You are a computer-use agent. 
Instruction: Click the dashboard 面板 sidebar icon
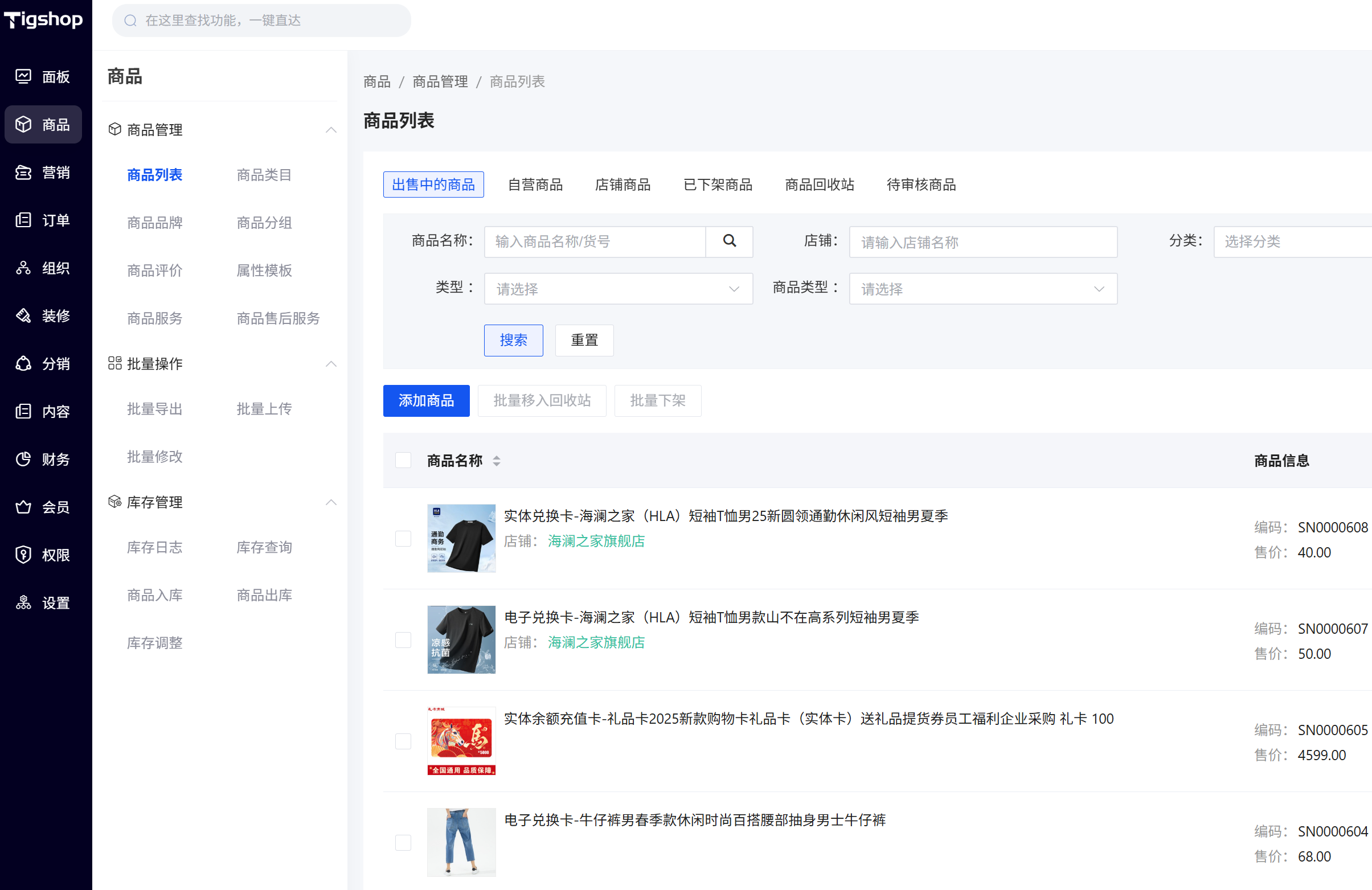tap(23, 77)
